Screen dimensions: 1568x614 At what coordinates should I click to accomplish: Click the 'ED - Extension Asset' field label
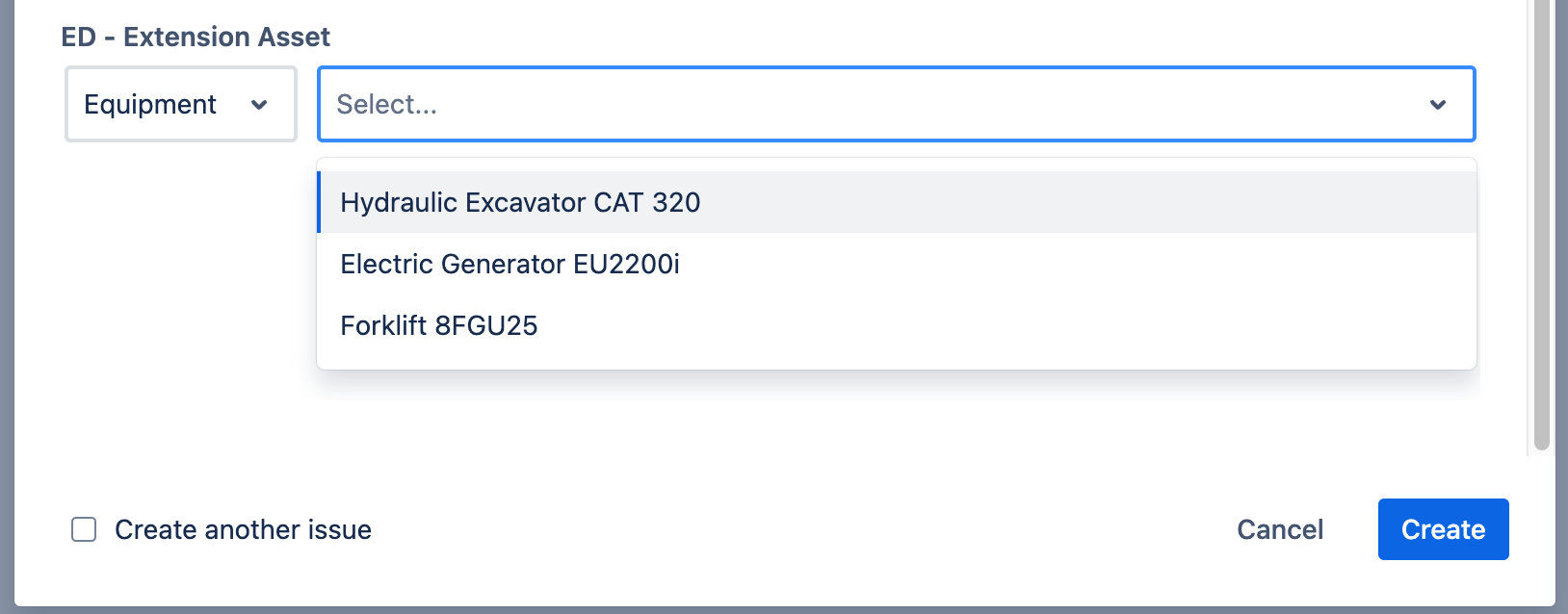click(196, 37)
